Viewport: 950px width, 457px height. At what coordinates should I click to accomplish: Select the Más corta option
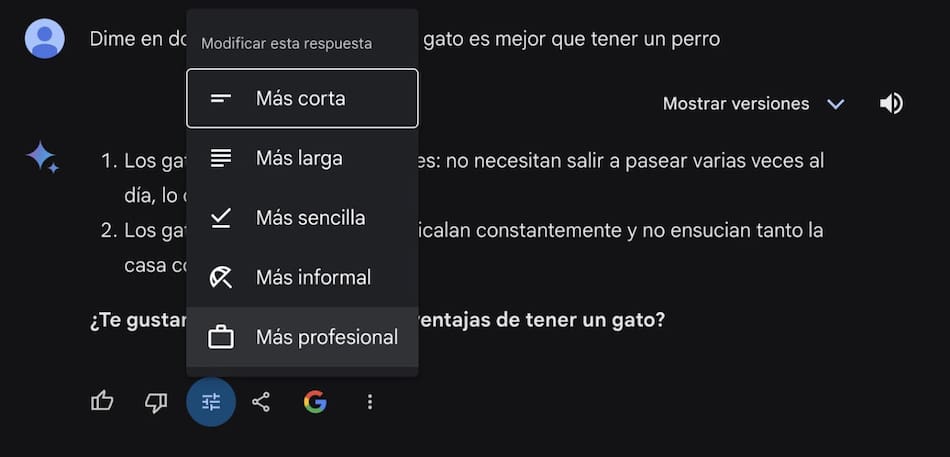(x=301, y=98)
